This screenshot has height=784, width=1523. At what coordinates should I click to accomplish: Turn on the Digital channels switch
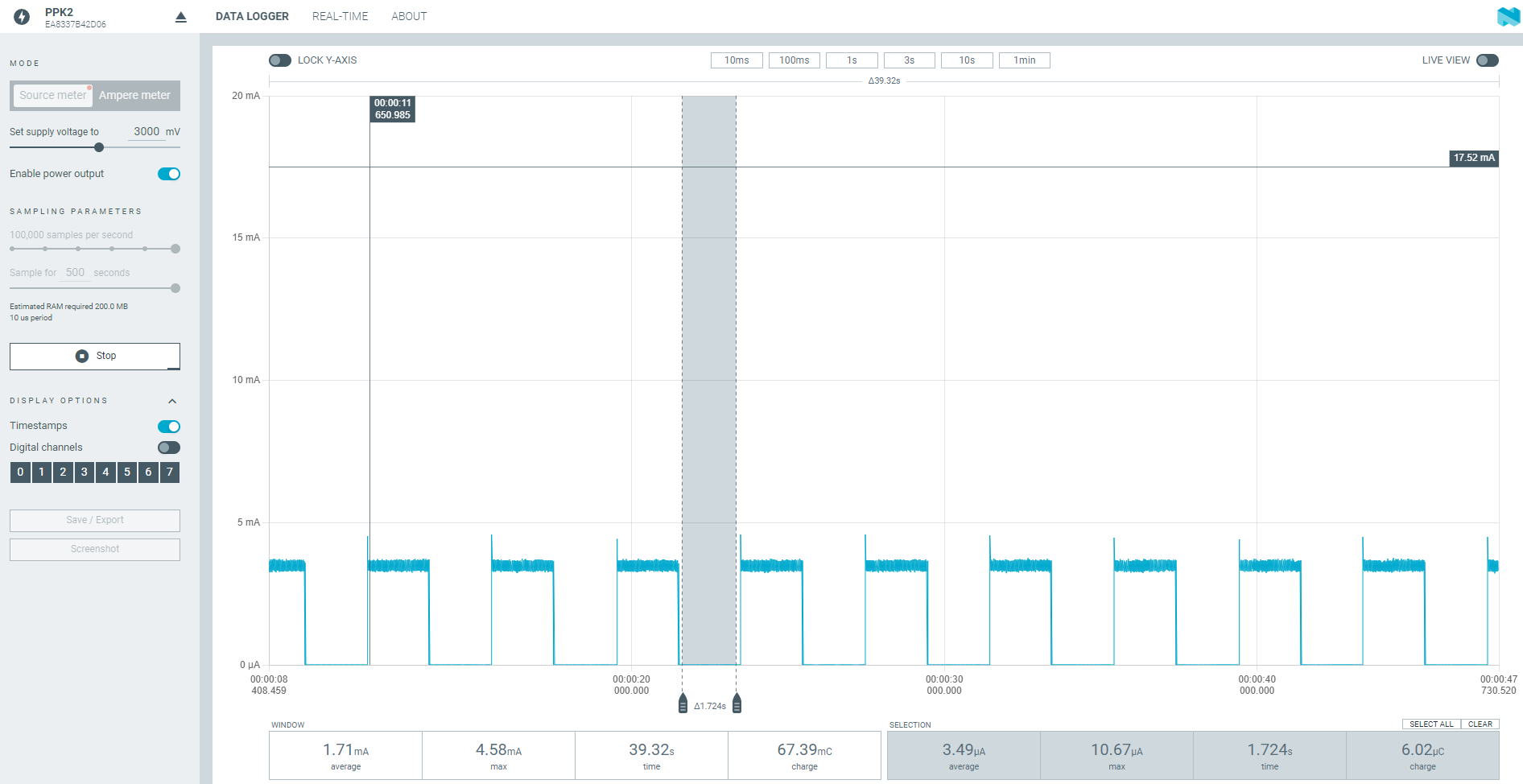coord(169,448)
